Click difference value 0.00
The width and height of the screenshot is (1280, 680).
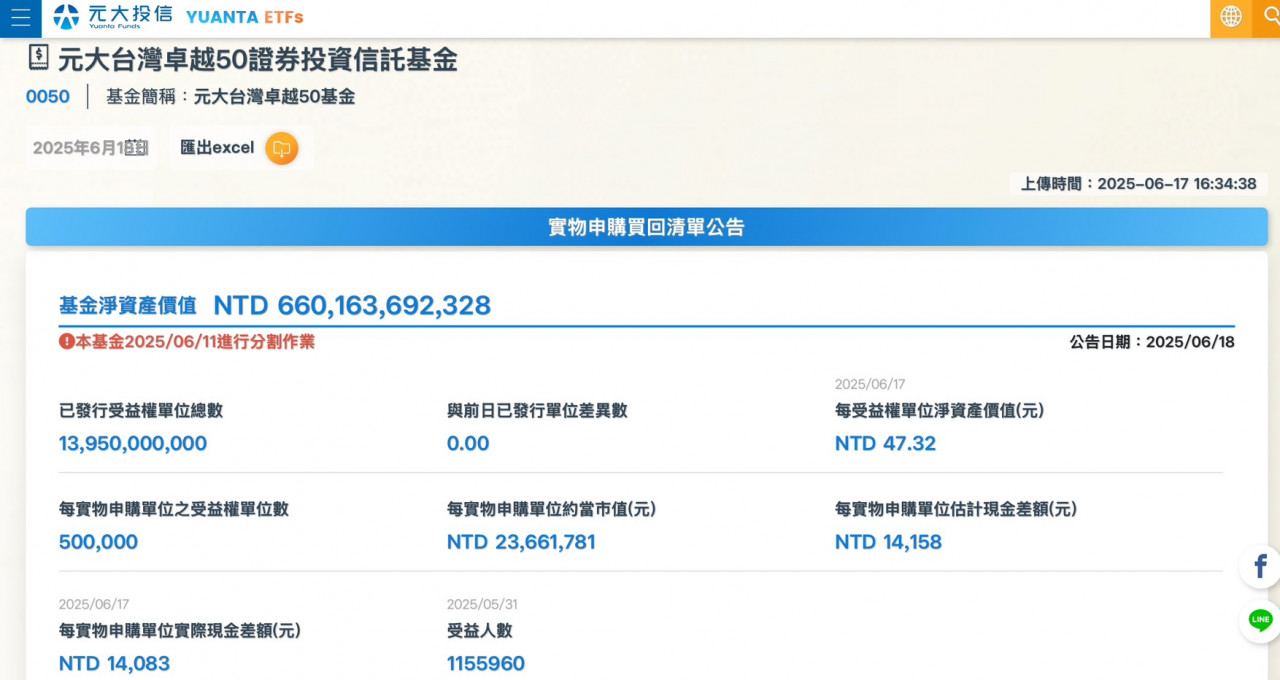click(468, 444)
